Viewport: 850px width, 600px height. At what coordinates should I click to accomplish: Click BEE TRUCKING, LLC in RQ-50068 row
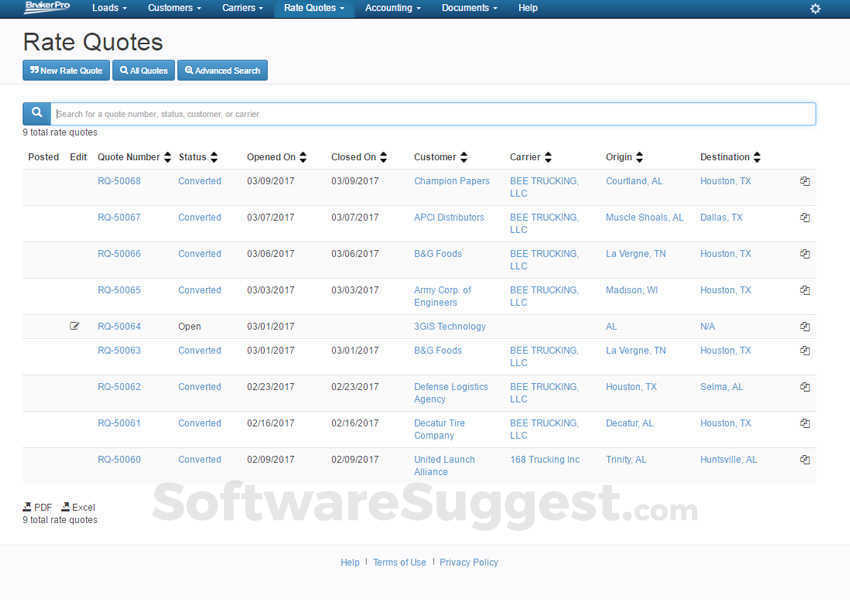coord(544,187)
